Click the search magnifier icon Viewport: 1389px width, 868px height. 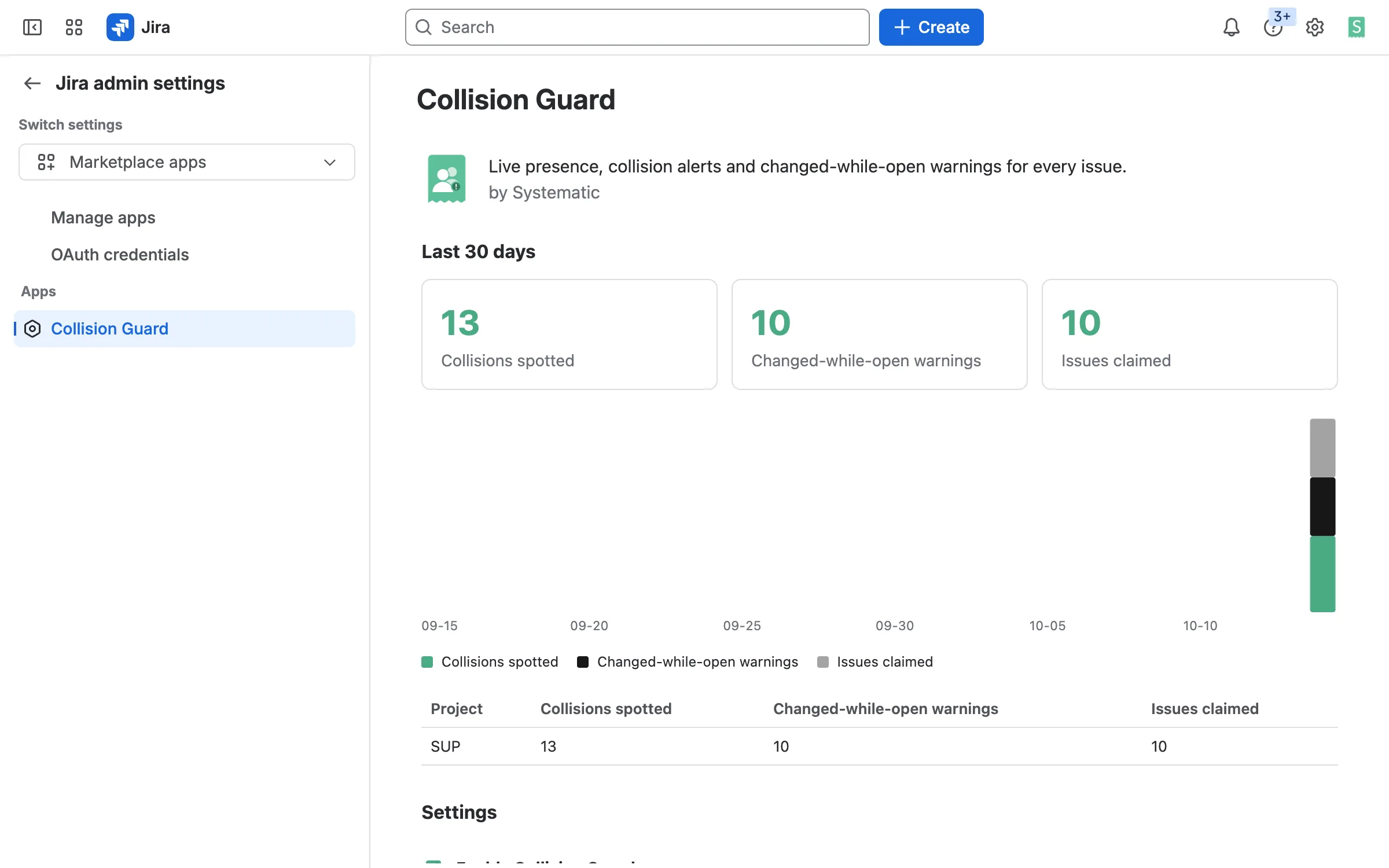click(424, 27)
